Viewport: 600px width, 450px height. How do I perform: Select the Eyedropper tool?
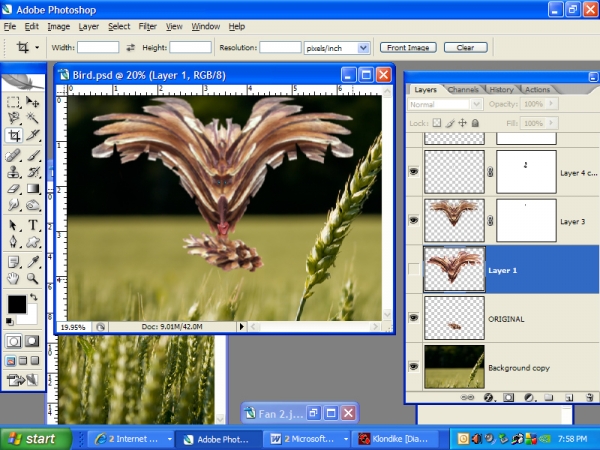click(x=33, y=262)
